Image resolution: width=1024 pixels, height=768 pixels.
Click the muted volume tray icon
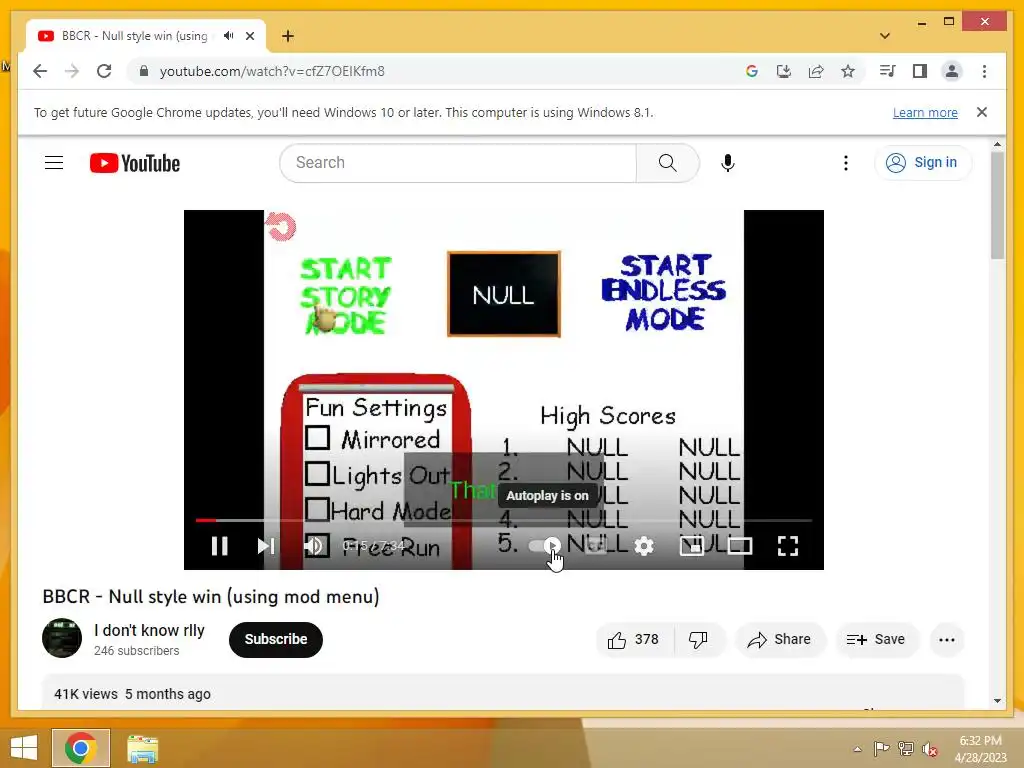click(x=930, y=749)
